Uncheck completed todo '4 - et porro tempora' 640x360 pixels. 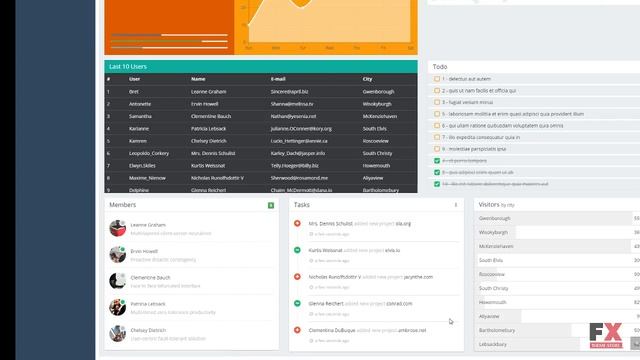coord(437,161)
